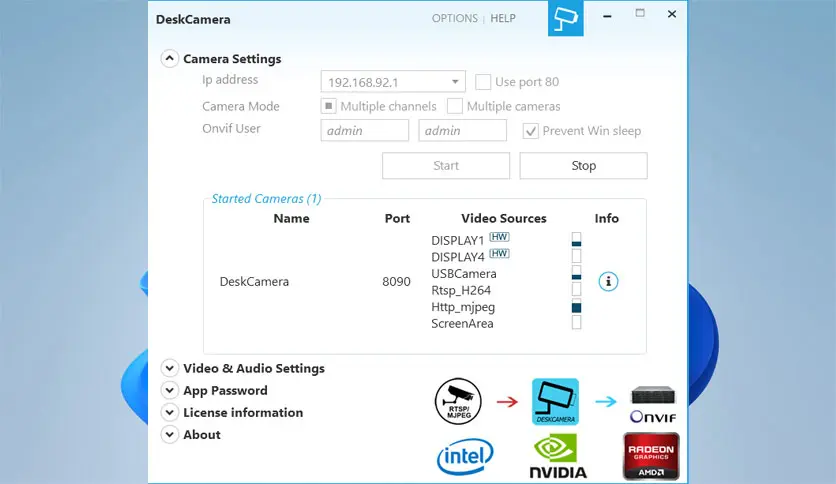
Task: Click the DeskCamera name in camera list
Action: 254,281
